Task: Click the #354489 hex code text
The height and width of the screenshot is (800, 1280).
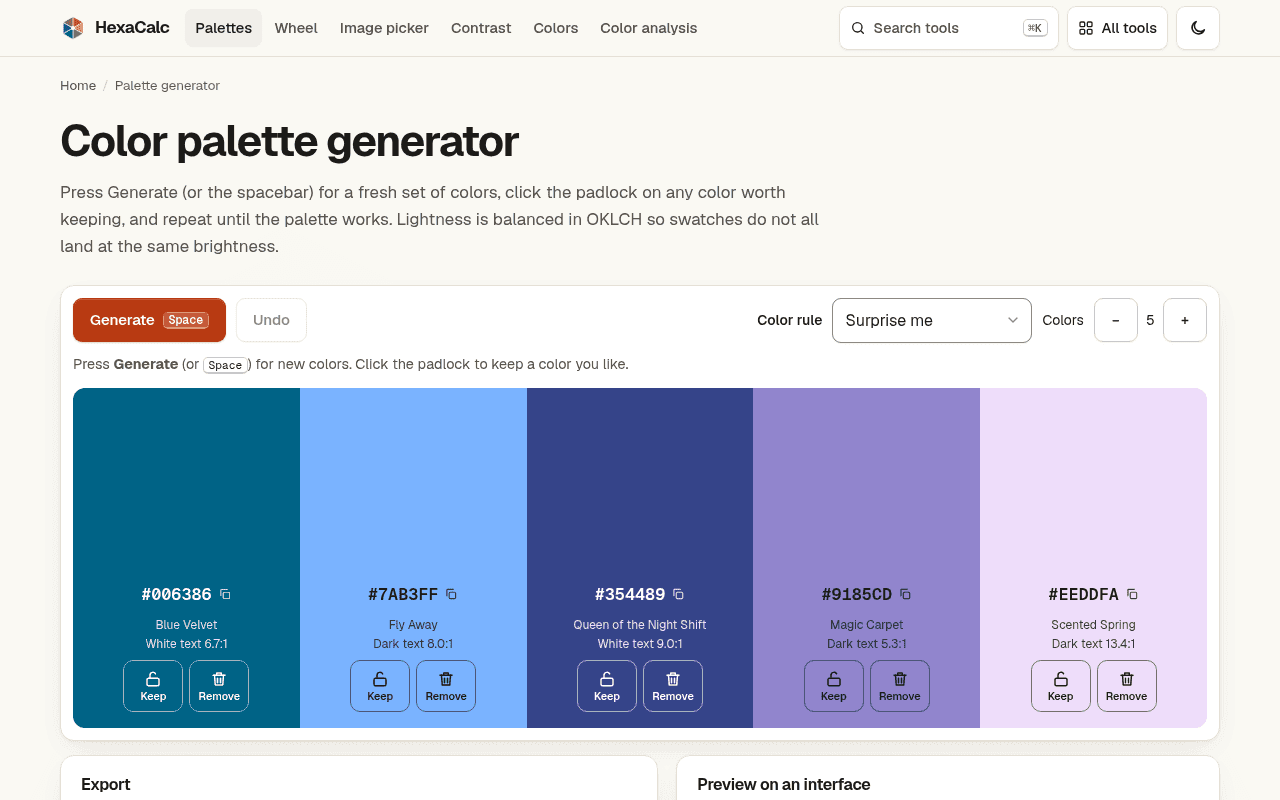Action: pyautogui.click(x=630, y=594)
